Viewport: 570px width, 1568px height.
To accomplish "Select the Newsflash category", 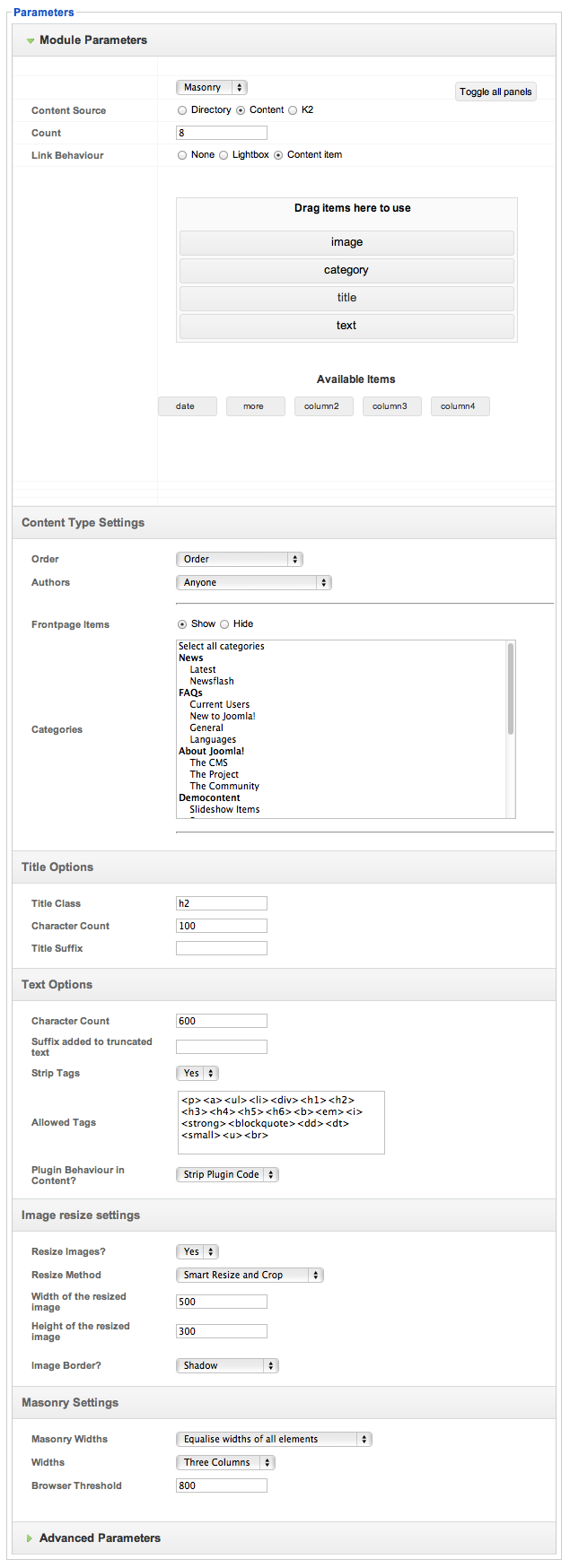I will coord(212,681).
